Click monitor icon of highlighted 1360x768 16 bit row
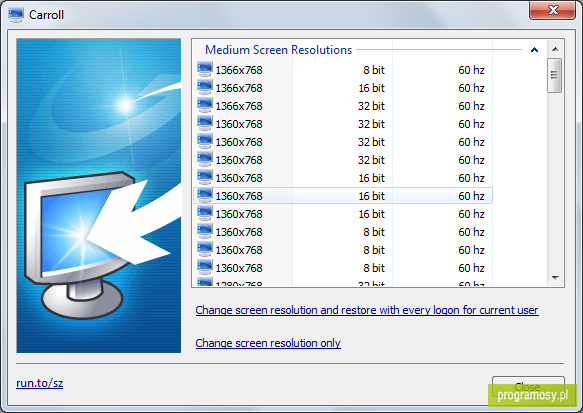The image size is (583, 413). click(204, 195)
